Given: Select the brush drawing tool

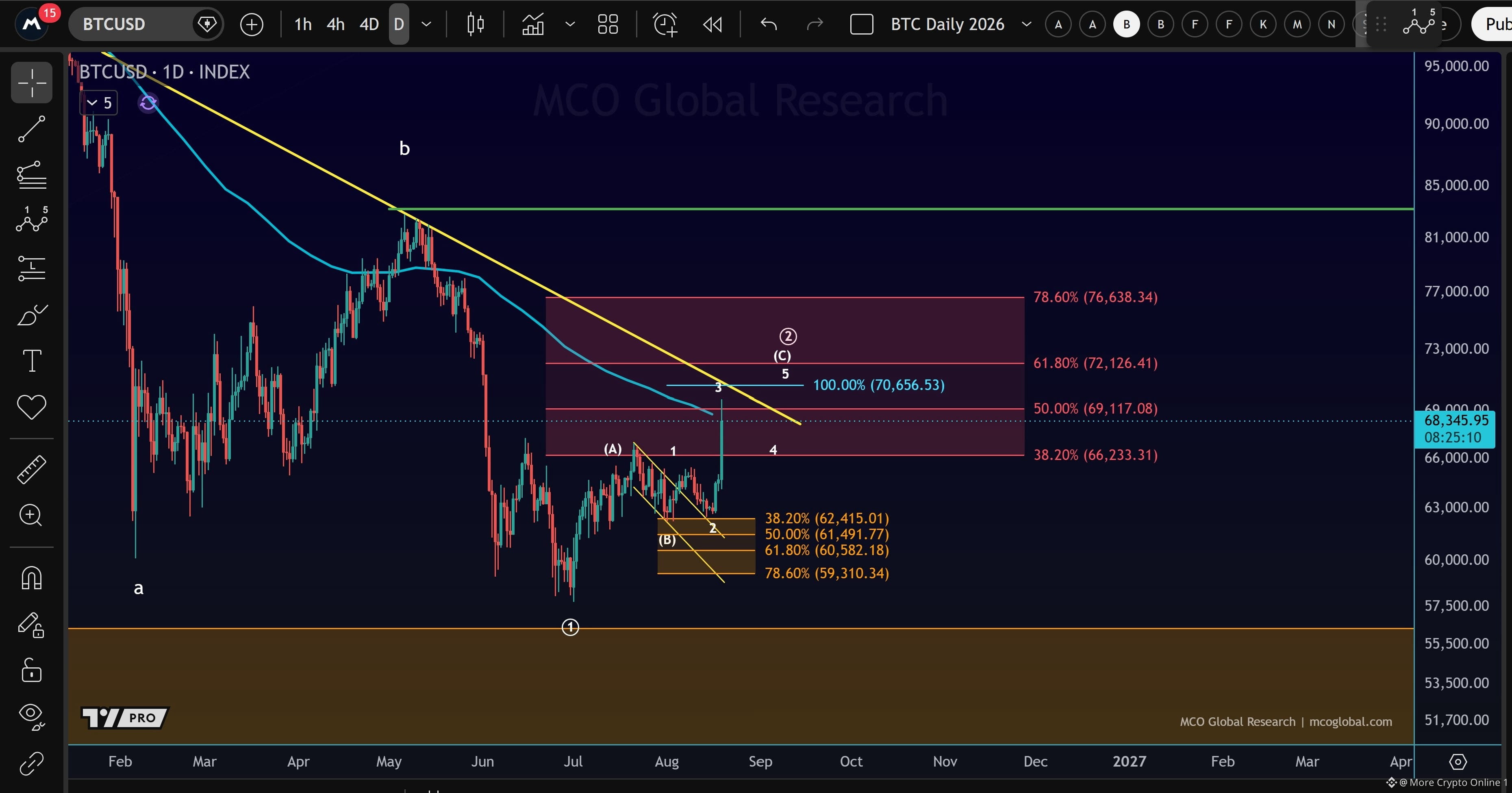Looking at the screenshot, I should [32, 315].
